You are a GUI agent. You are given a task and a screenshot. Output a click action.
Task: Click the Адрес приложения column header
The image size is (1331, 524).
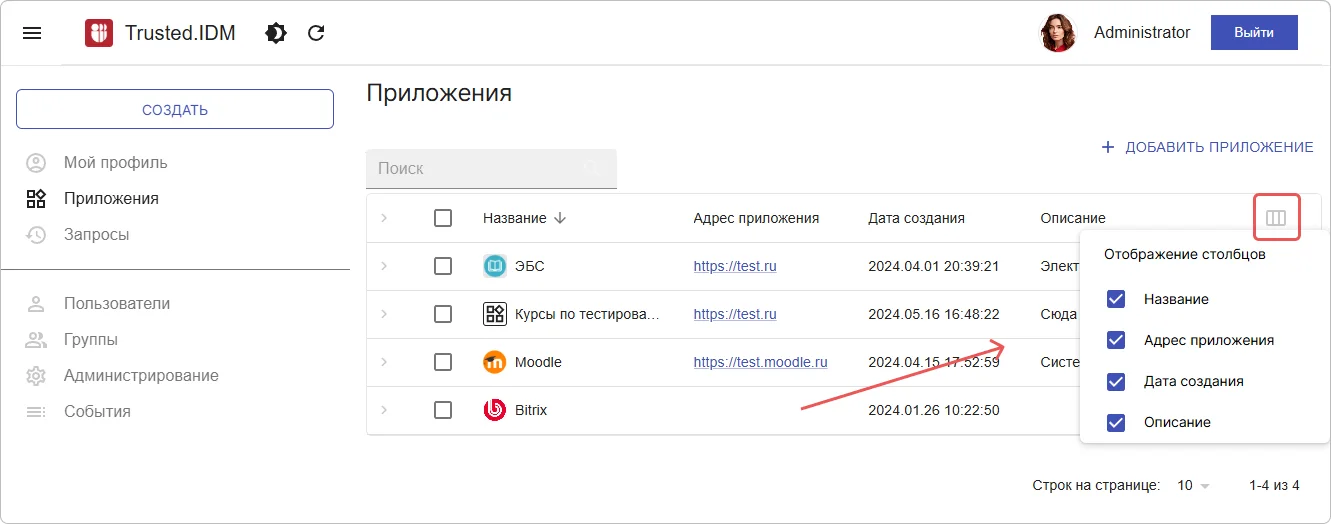click(x=756, y=218)
